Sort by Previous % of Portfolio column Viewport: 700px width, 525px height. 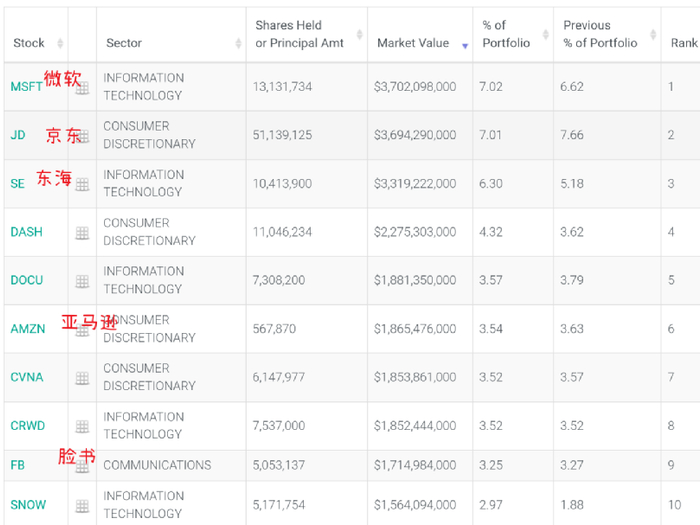coord(653,34)
